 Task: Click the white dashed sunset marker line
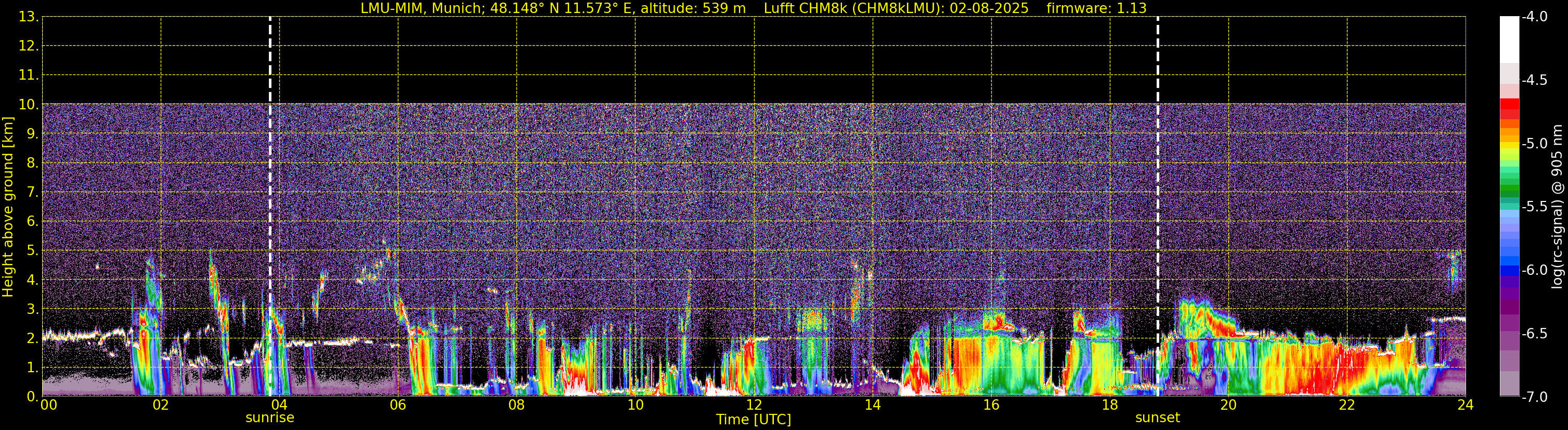pyautogui.click(x=1157, y=207)
